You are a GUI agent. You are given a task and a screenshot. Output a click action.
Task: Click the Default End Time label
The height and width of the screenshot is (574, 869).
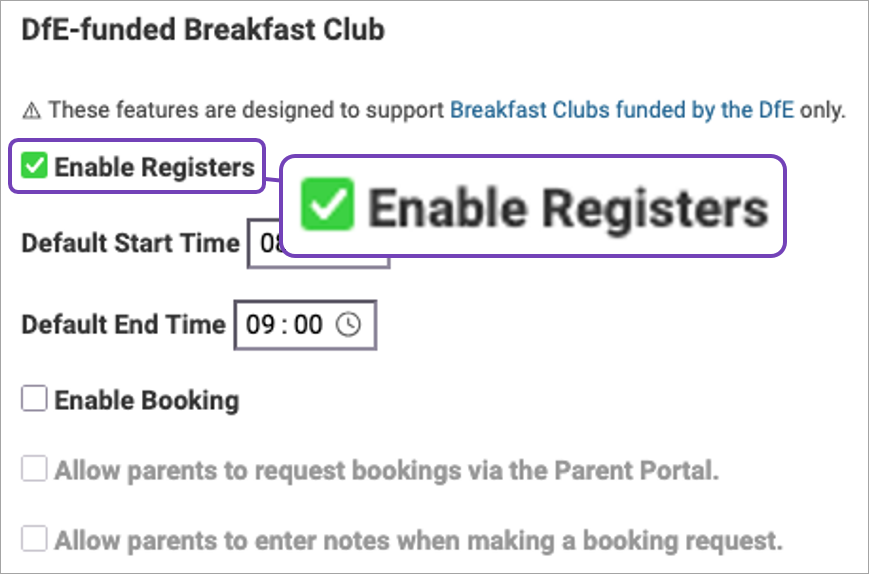[x=124, y=325]
